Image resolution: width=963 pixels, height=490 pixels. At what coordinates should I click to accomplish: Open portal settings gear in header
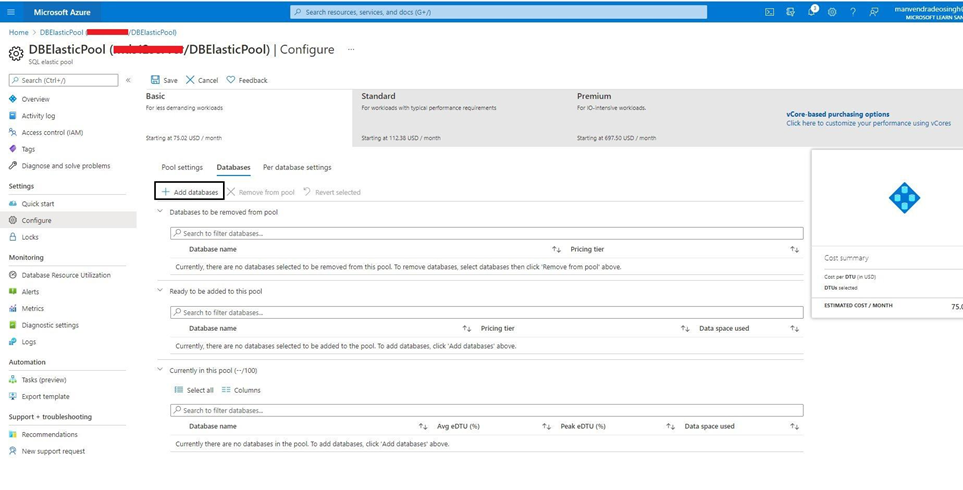coord(832,12)
